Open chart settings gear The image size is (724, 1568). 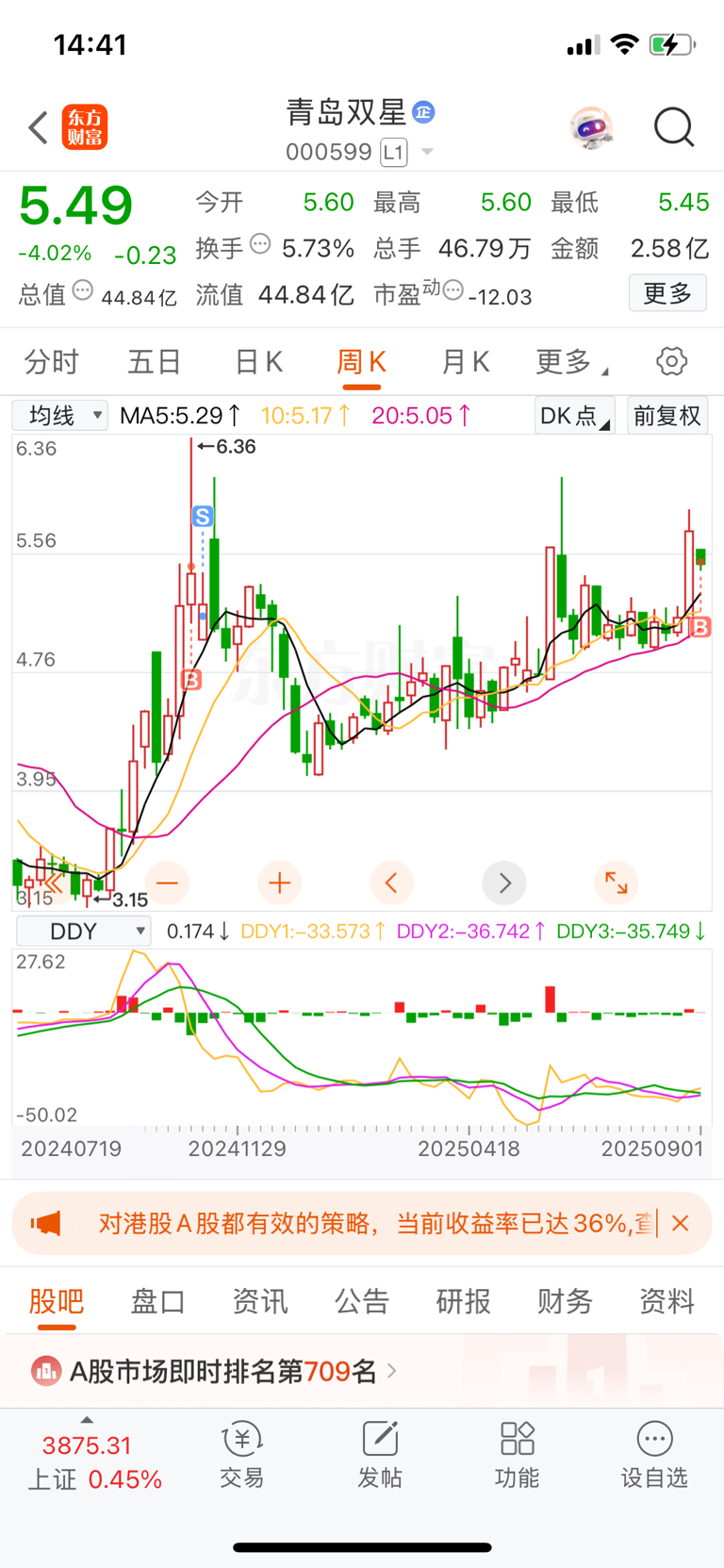coord(671,361)
